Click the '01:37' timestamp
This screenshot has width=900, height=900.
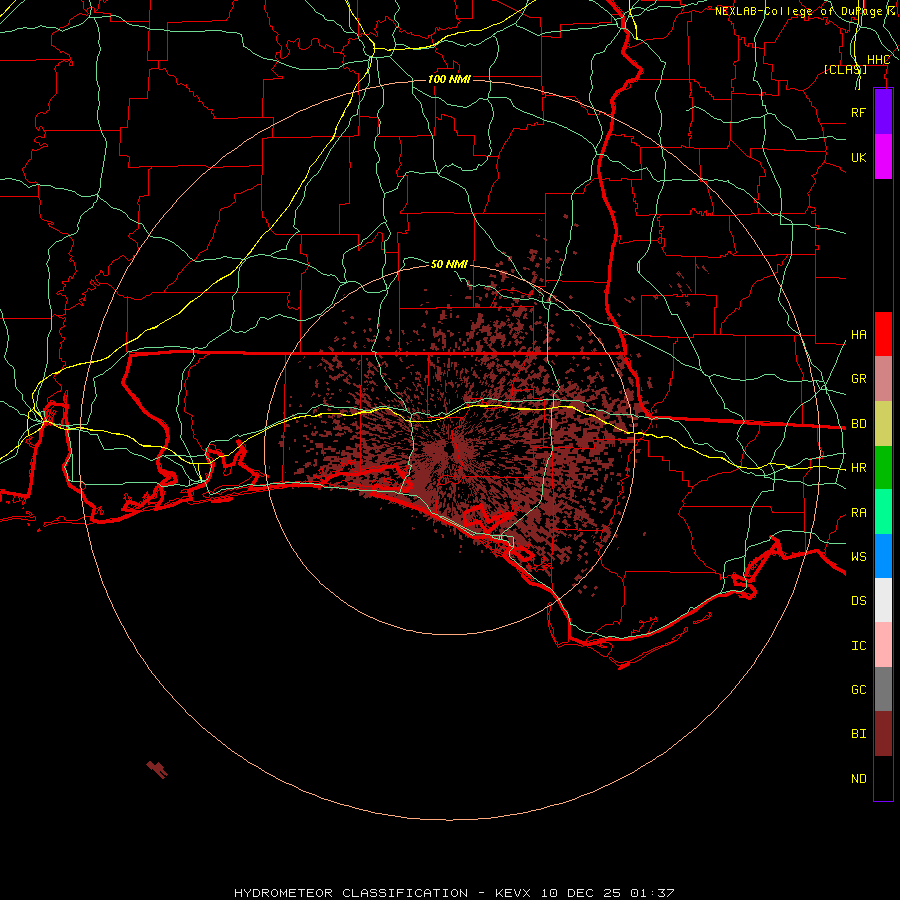click(651, 893)
